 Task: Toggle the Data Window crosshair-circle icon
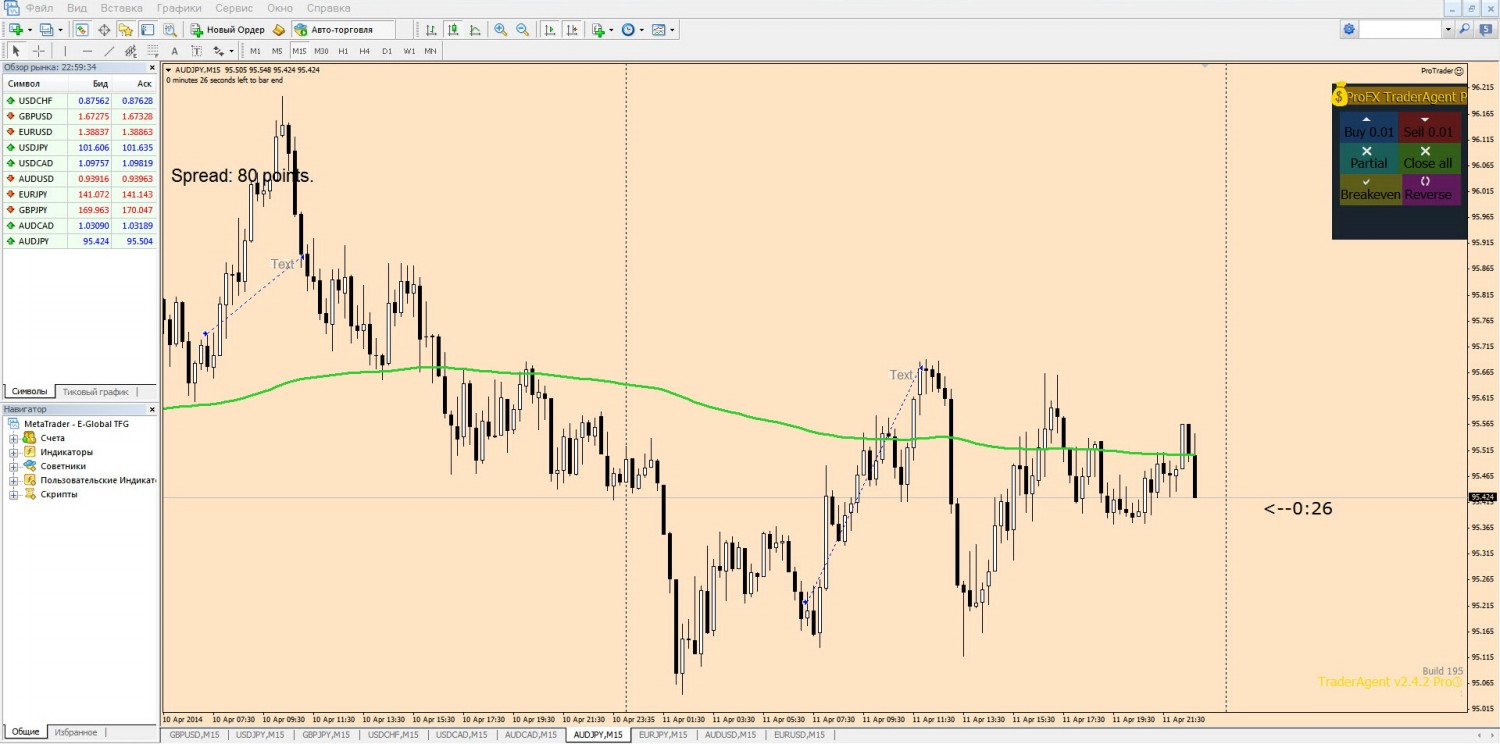[x=104, y=30]
